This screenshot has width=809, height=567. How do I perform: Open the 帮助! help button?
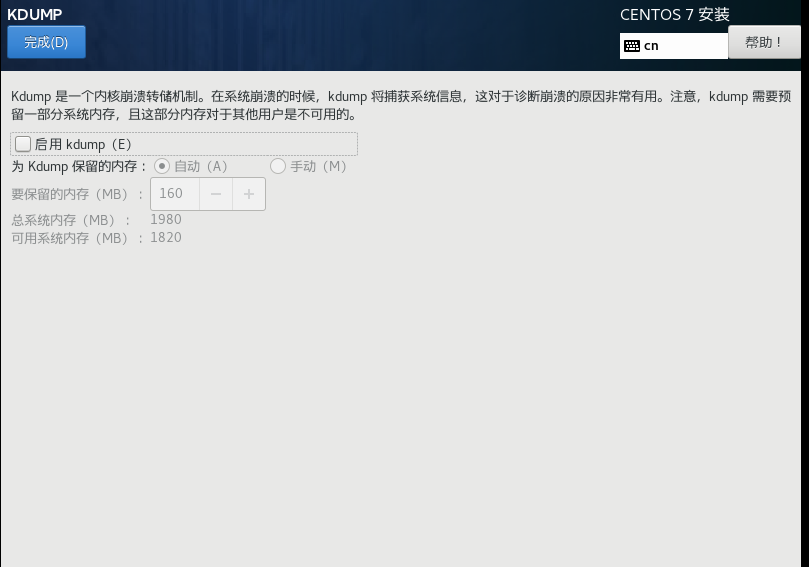click(764, 42)
